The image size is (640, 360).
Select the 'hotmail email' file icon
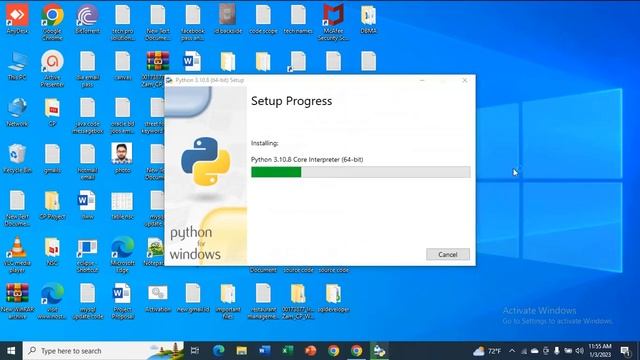point(87,162)
